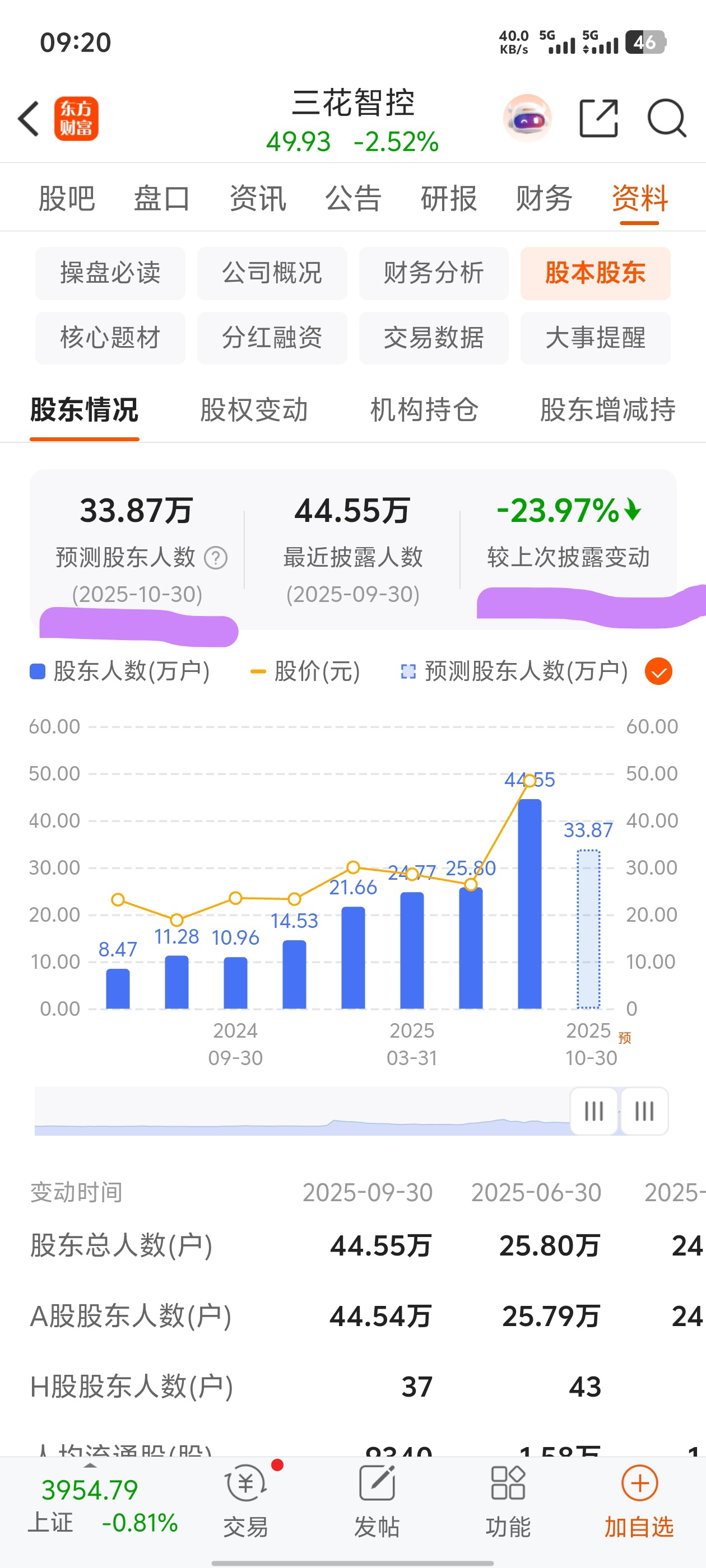Tap the 2025-06-30 column header
The image size is (706, 1568).
tap(536, 1192)
